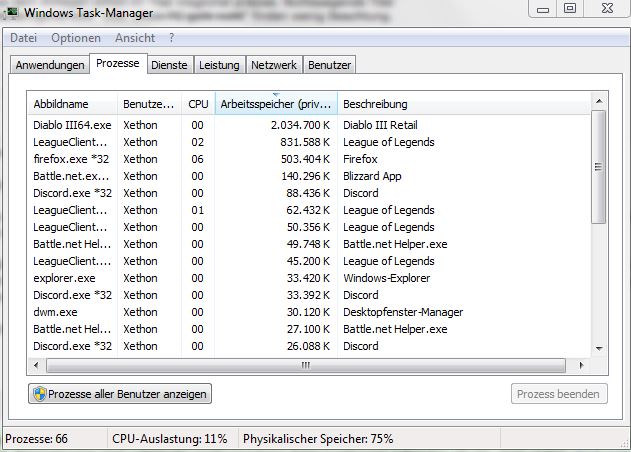Select the dwm.exe process

(x=309, y=312)
